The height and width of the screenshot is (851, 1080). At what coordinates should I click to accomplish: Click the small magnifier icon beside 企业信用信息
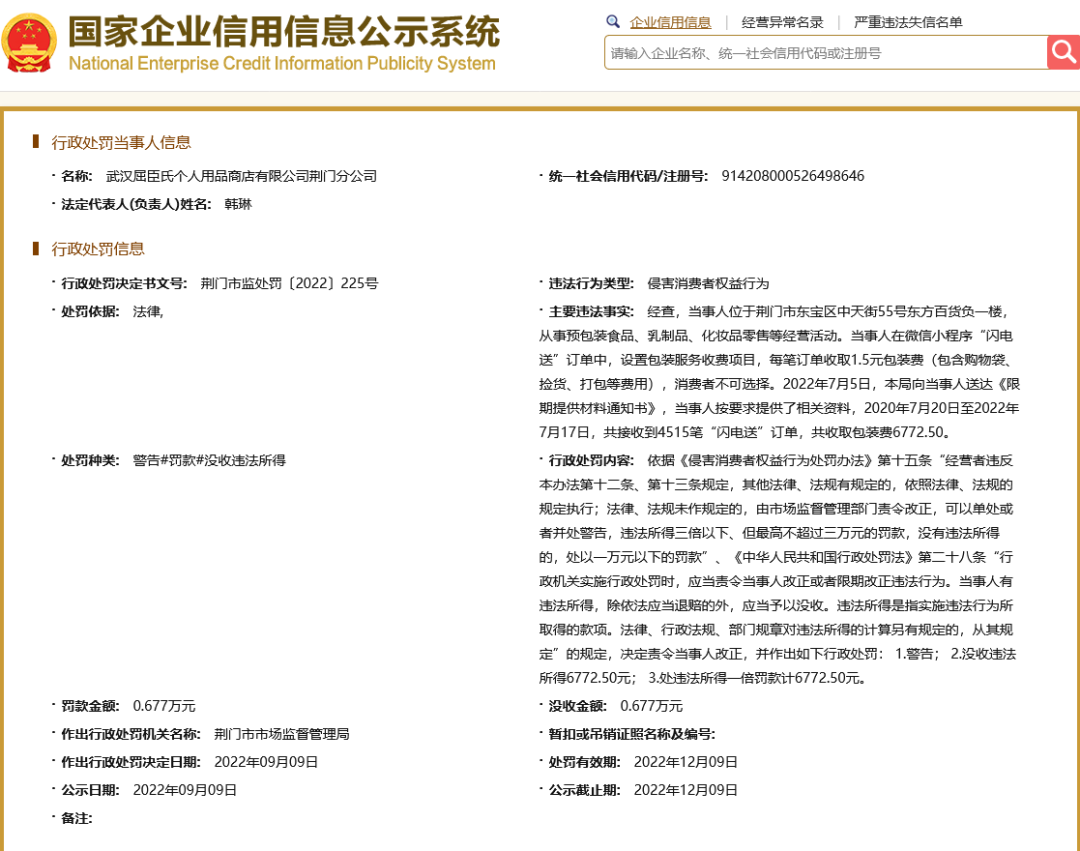point(613,22)
